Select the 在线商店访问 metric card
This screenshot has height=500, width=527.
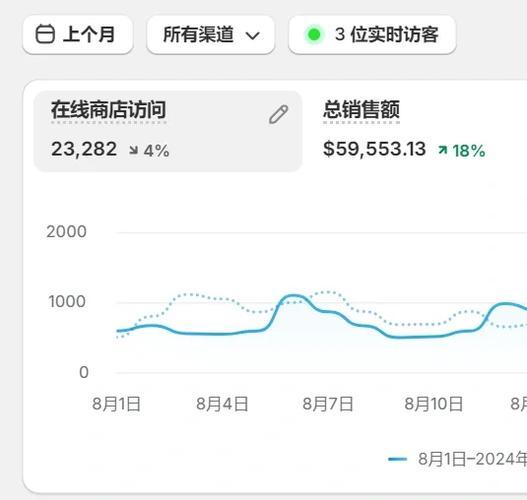(x=168, y=131)
